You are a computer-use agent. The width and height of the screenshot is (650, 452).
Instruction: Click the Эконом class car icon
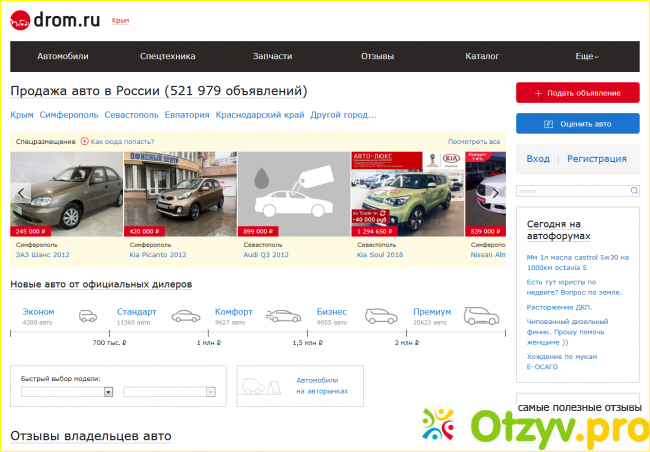click(88, 317)
